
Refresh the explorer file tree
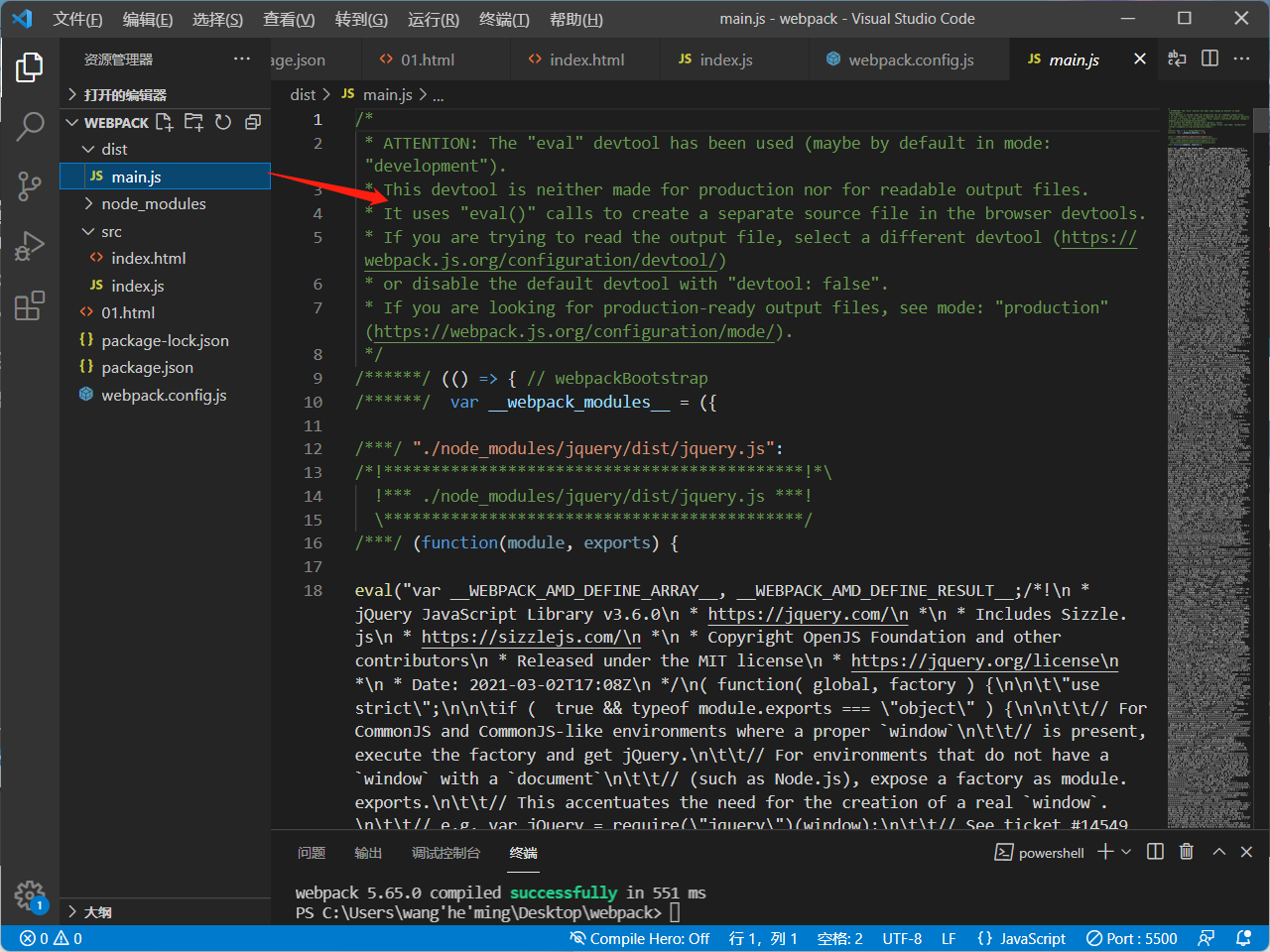coord(223,122)
